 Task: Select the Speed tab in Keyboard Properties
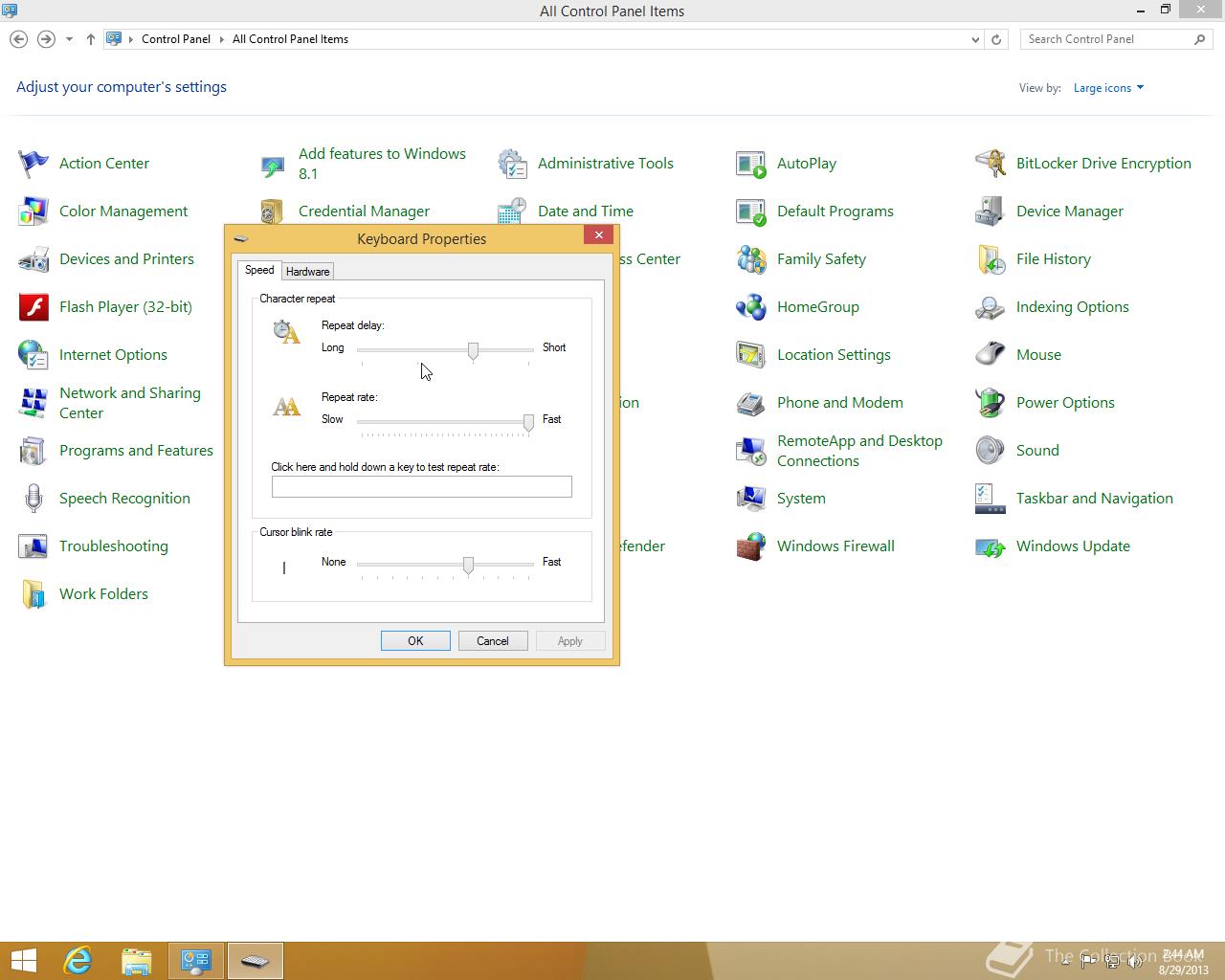pyautogui.click(x=259, y=270)
